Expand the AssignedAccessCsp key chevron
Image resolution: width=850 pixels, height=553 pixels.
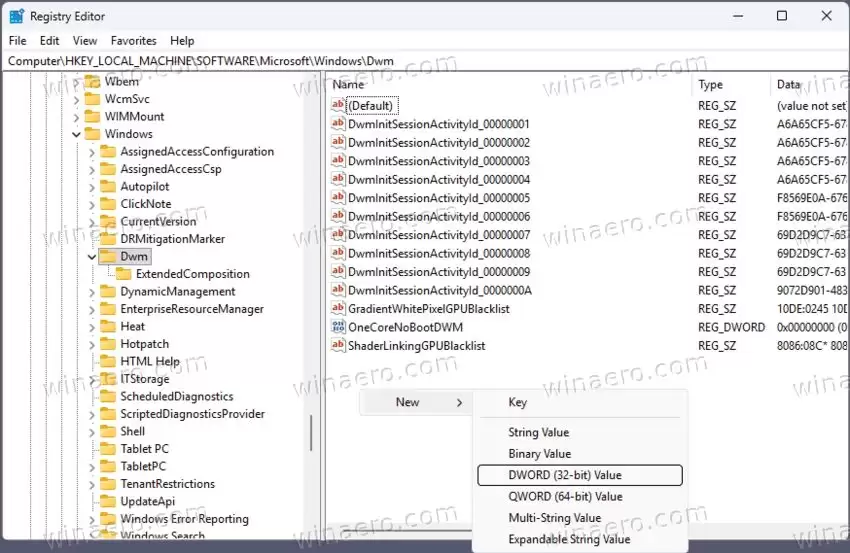tap(92, 169)
